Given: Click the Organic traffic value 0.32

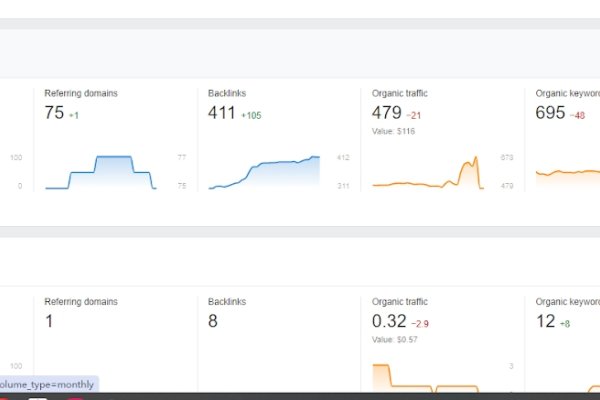Looking at the screenshot, I should [x=389, y=321].
